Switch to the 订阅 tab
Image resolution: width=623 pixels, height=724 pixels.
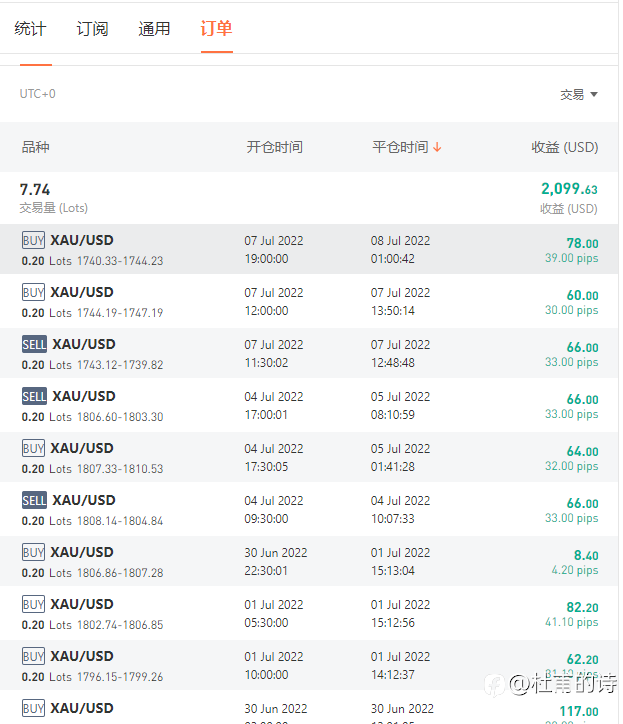point(92,29)
